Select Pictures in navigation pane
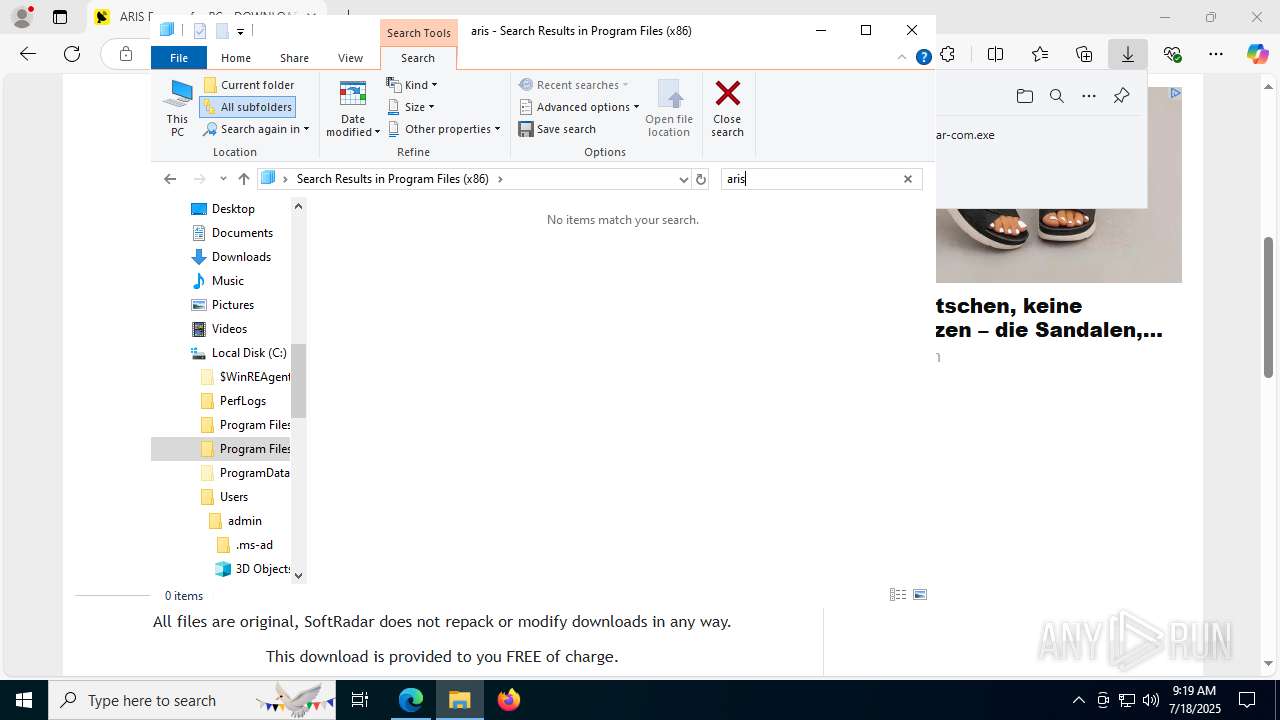 [233, 305]
